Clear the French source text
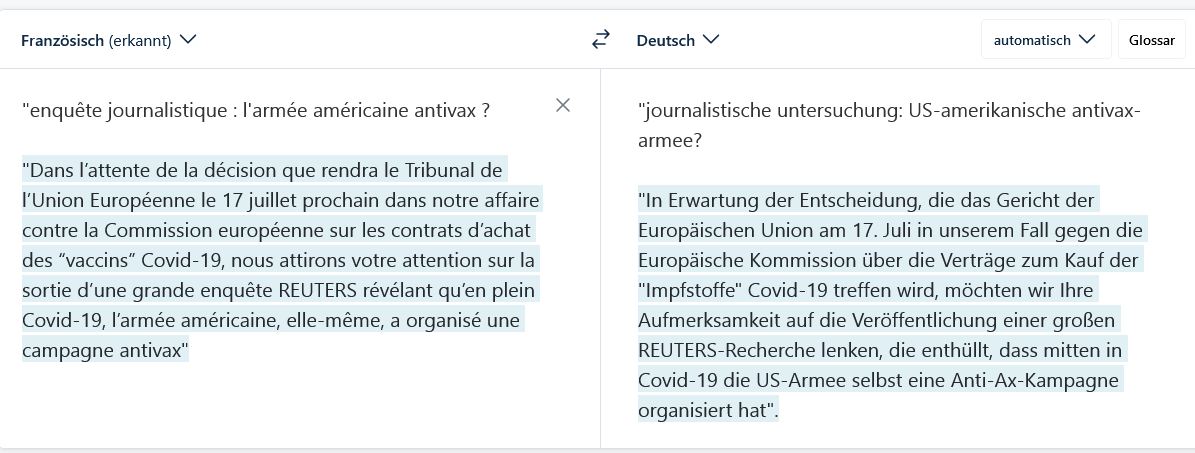This screenshot has width=1195, height=453. (563, 105)
